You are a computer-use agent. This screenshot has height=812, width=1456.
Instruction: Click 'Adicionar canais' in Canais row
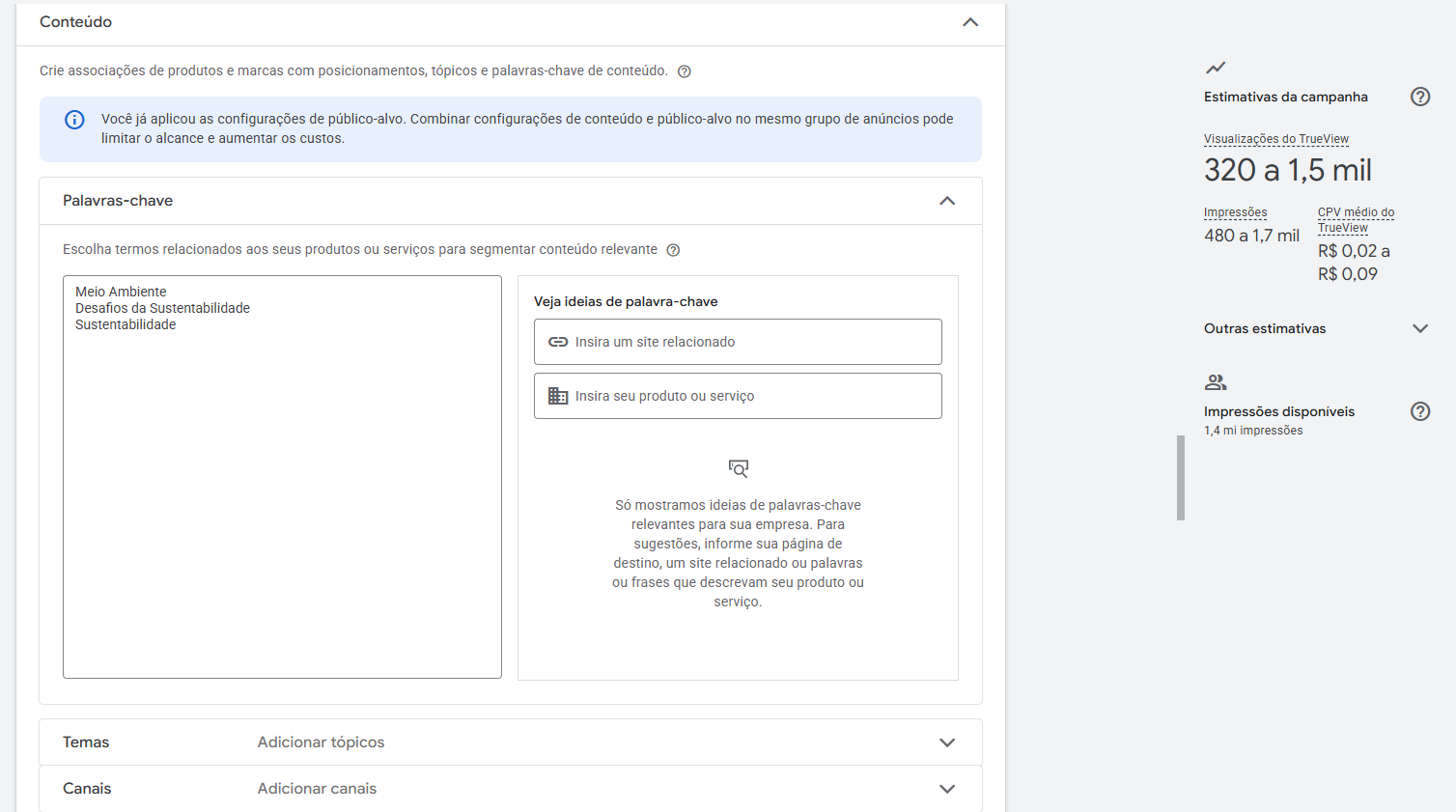317,789
